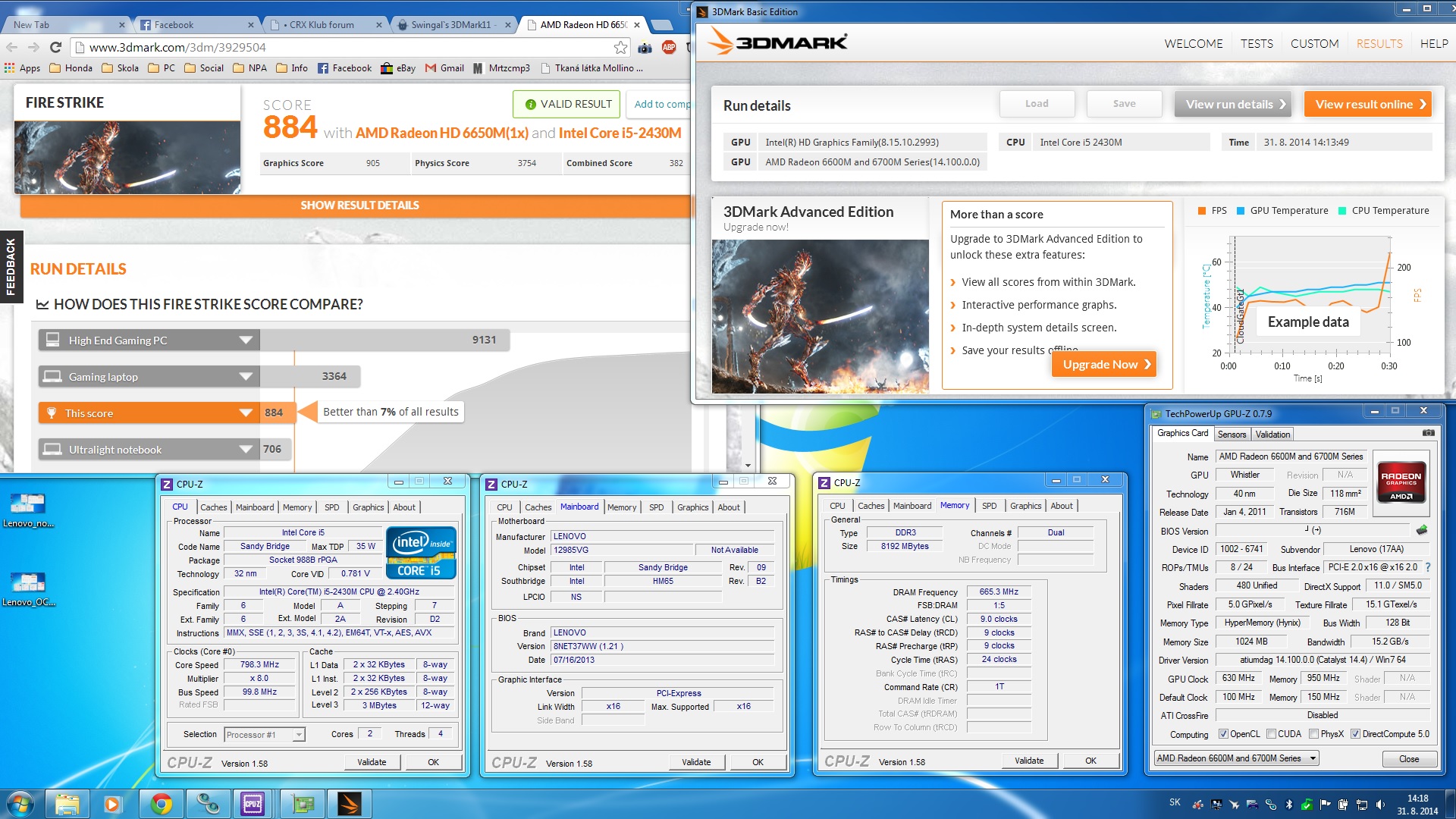This screenshot has width=1456, height=819.
Task: Open Windows Explorer from taskbar
Action: [67, 804]
